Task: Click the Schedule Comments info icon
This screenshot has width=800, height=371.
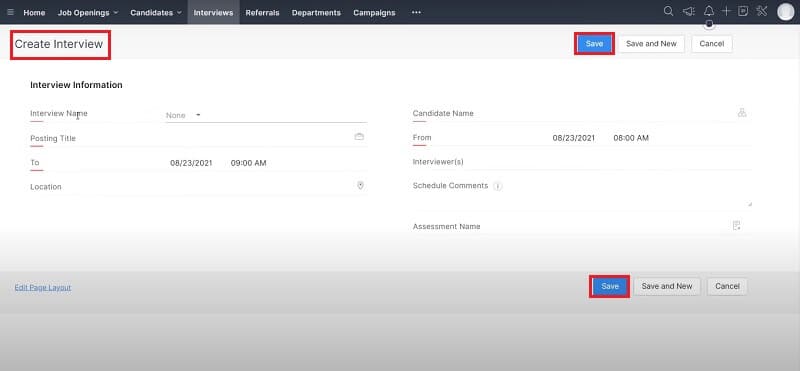Action: tap(498, 186)
